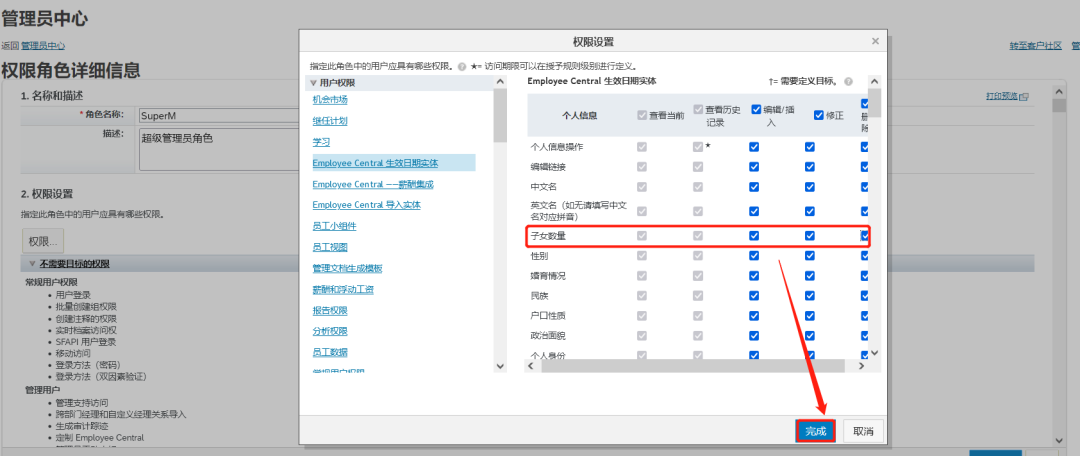Open the 转至客户社区 link
This screenshot has width=1080, height=456.
1035,45
